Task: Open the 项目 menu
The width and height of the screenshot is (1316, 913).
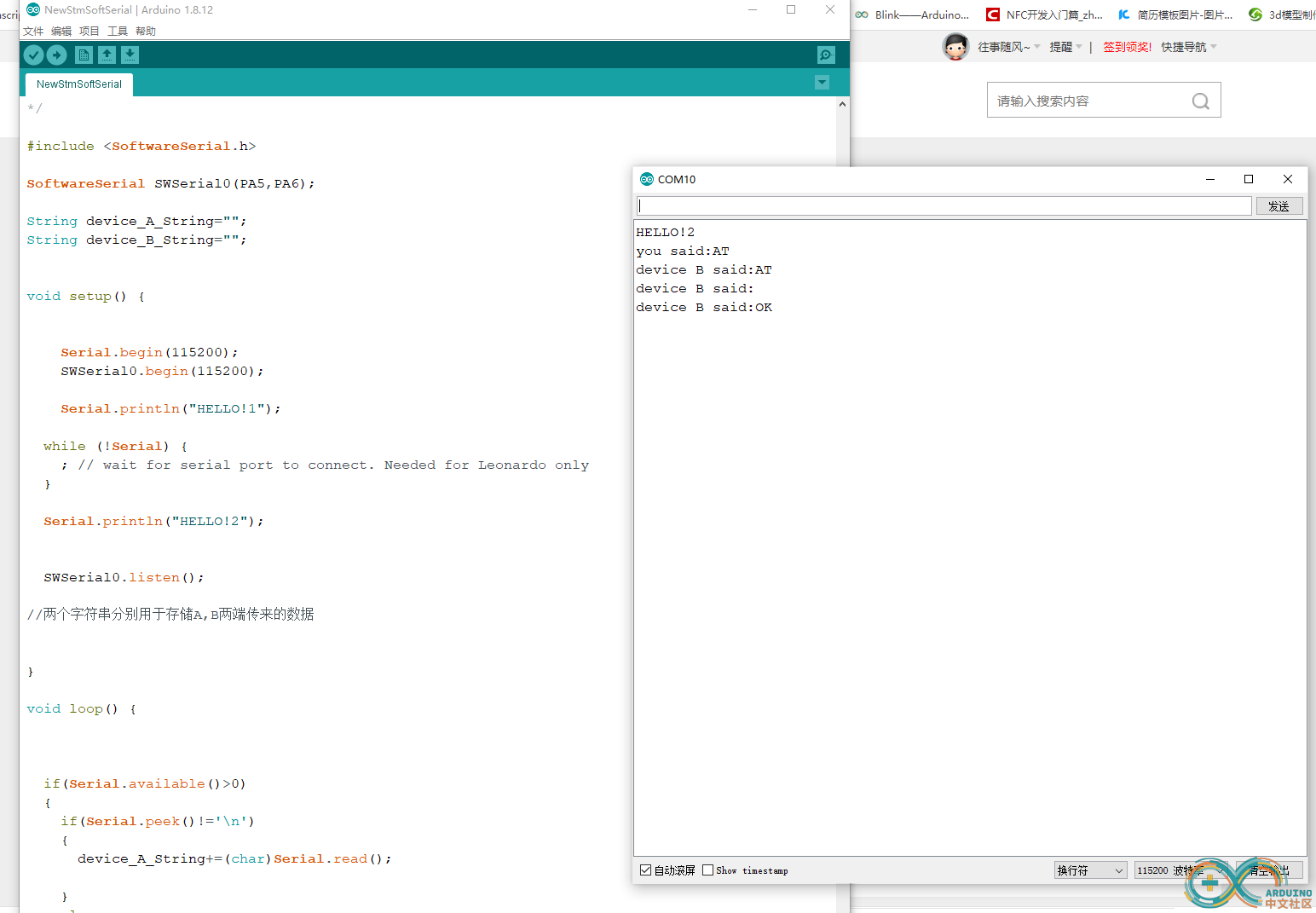Action: tap(89, 32)
